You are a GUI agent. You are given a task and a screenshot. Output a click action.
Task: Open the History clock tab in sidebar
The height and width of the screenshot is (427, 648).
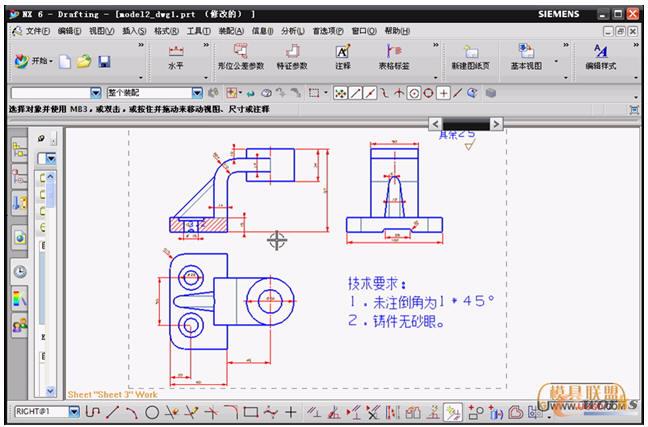20,271
